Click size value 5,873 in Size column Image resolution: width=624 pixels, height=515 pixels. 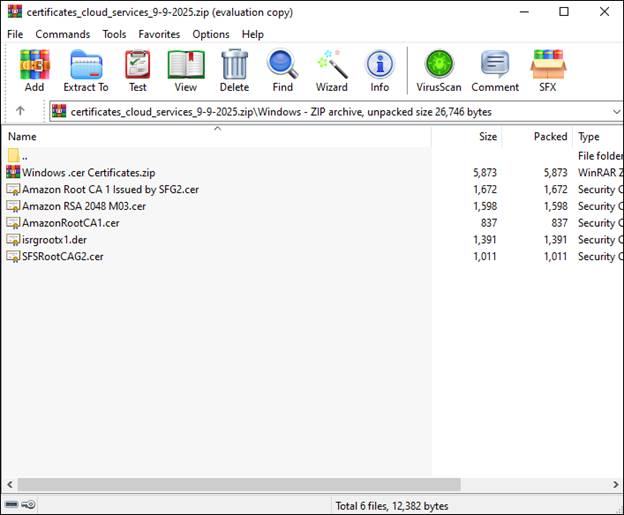click(x=485, y=172)
